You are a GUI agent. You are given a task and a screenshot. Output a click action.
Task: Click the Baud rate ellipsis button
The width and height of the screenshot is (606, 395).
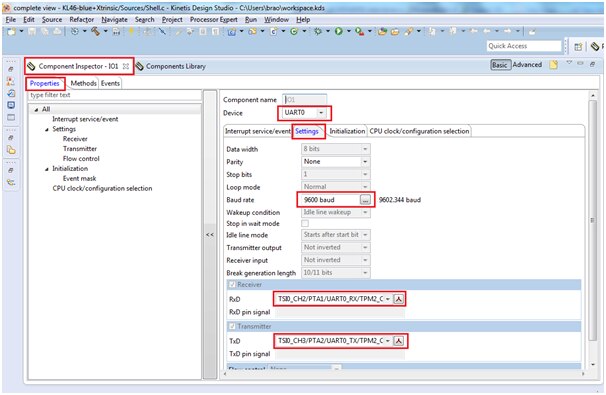click(x=365, y=200)
